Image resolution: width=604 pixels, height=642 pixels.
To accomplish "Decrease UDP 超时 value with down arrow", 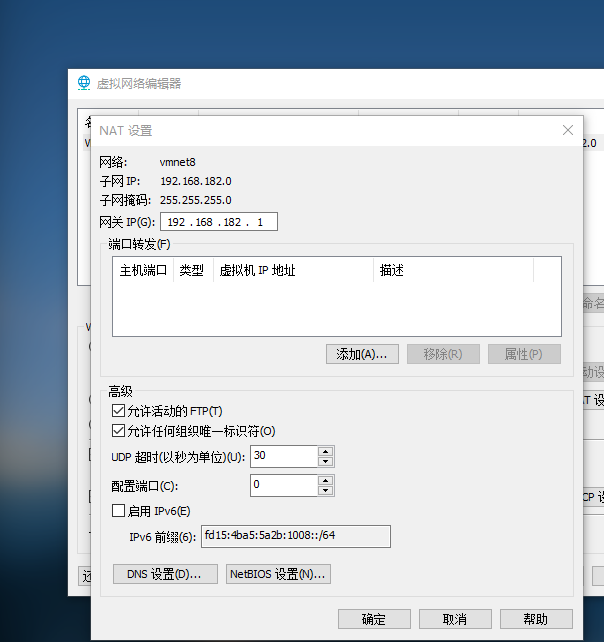I will [x=326, y=461].
